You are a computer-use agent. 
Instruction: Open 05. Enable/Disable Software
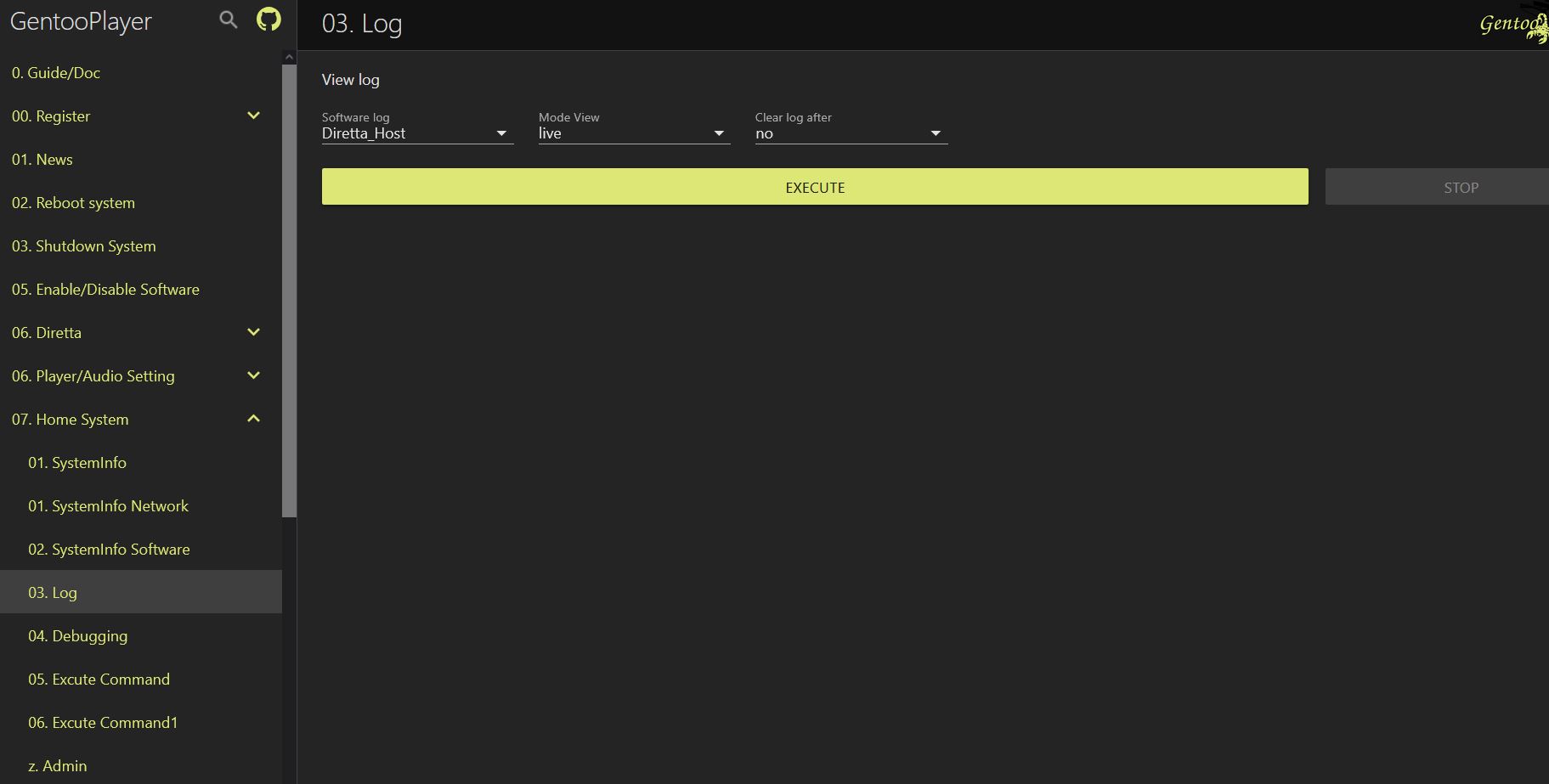(x=141, y=290)
